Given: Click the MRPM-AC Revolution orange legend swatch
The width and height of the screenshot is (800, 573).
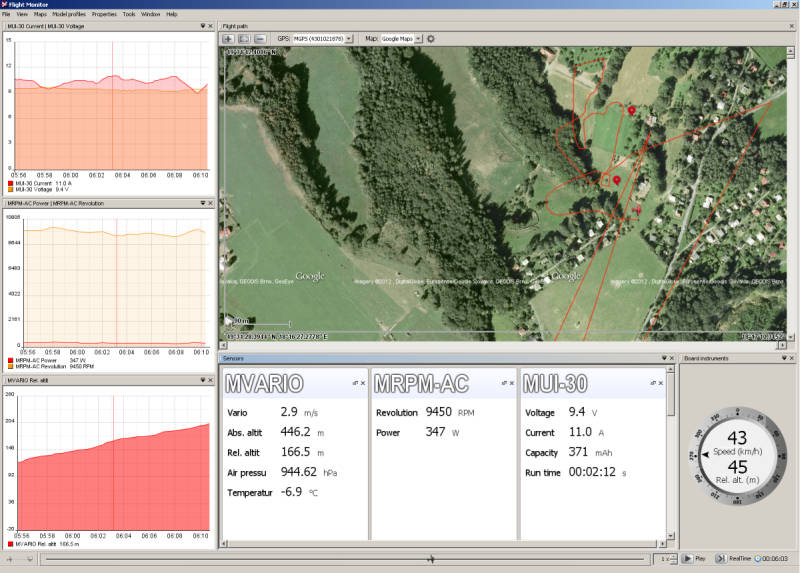Looking at the screenshot, I should [10, 366].
